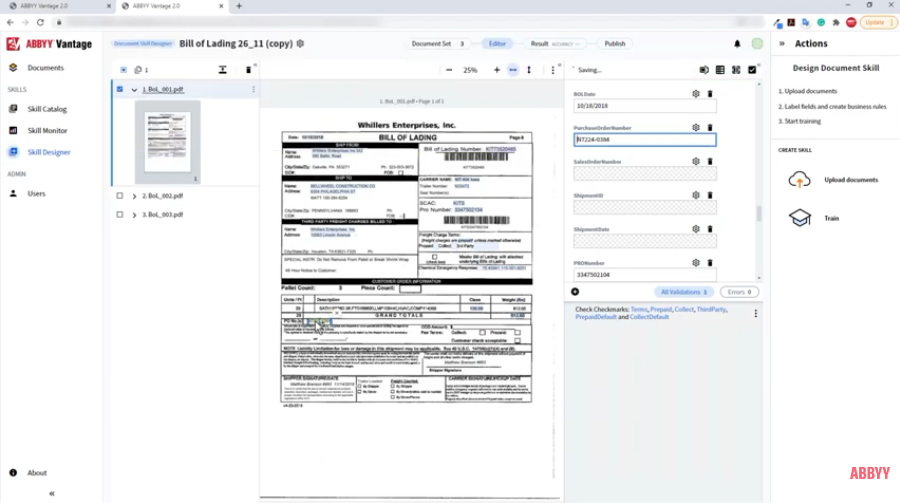
Task: Click the checkmark icon in fields toolbar
Action: (752, 70)
